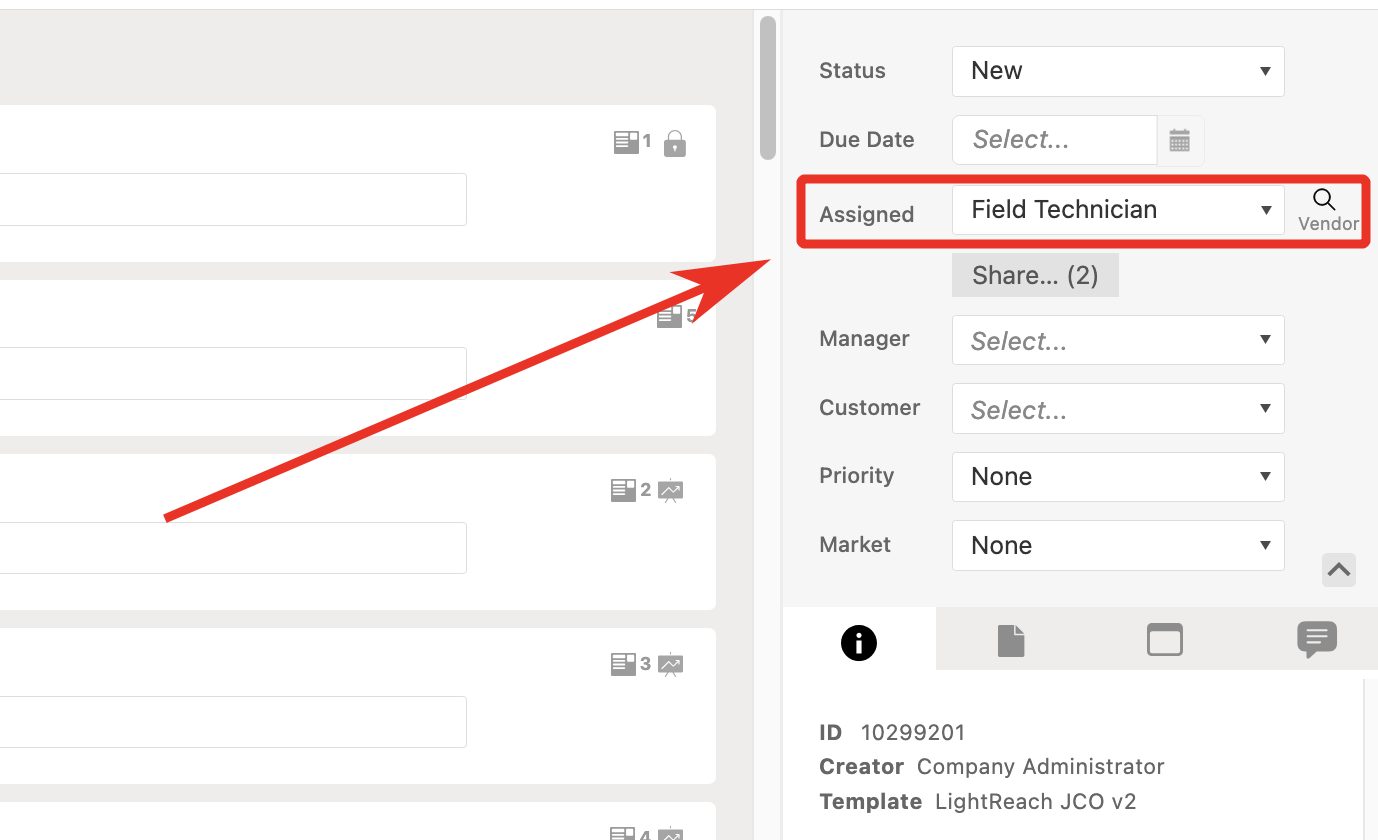Open the Due Date calendar picker icon

click(1180, 141)
